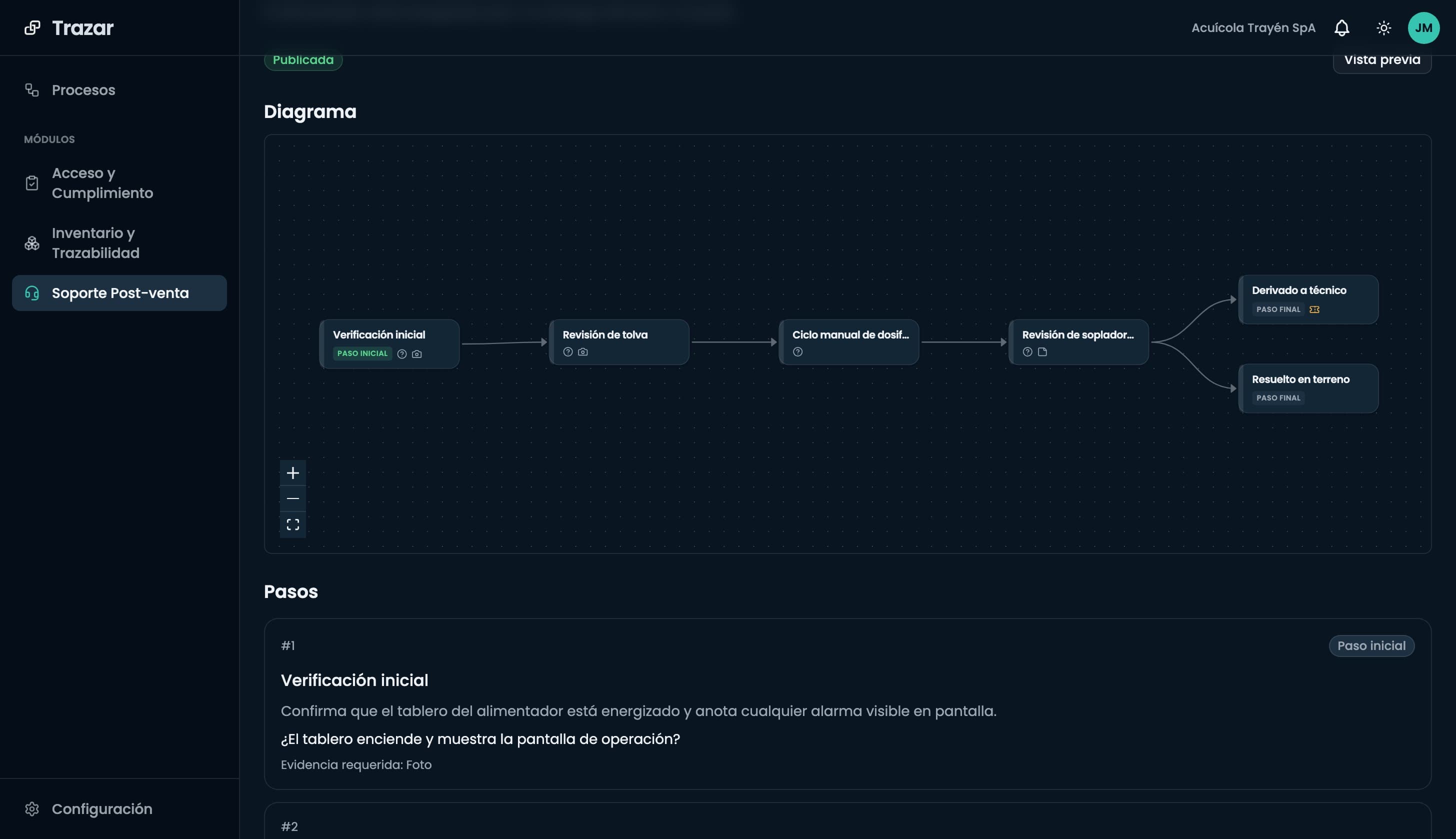Select the Resuelto en terreno final node
Screen dimensions: 1456x839
1308,388
